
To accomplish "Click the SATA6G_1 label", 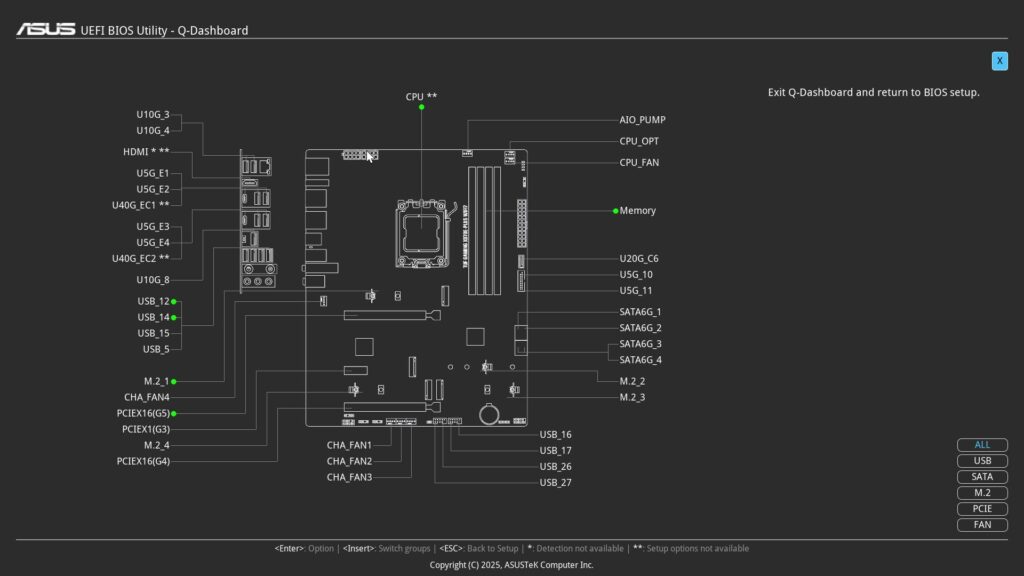I will coord(640,312).
